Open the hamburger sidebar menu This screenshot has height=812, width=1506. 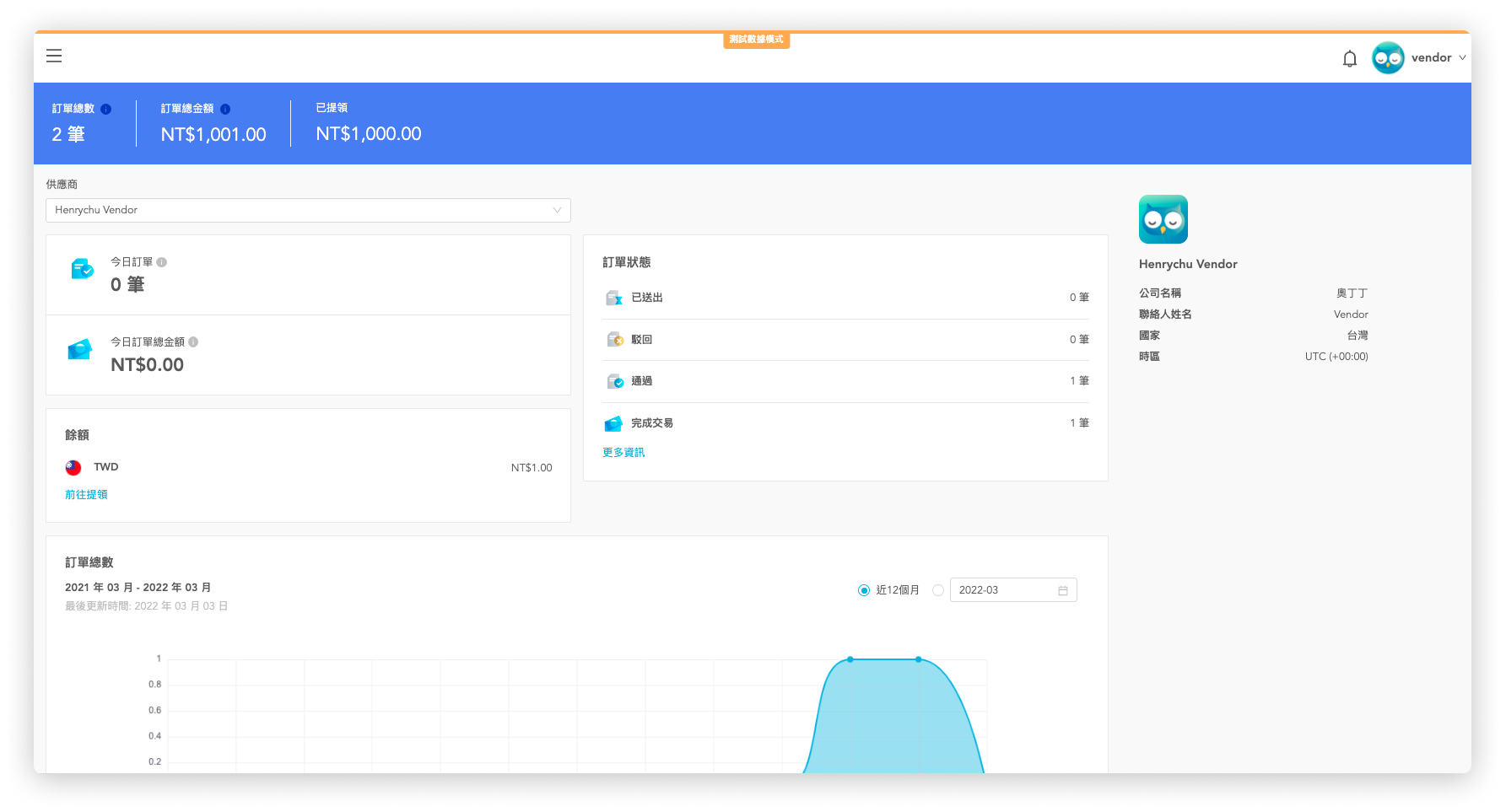(54, 56)
